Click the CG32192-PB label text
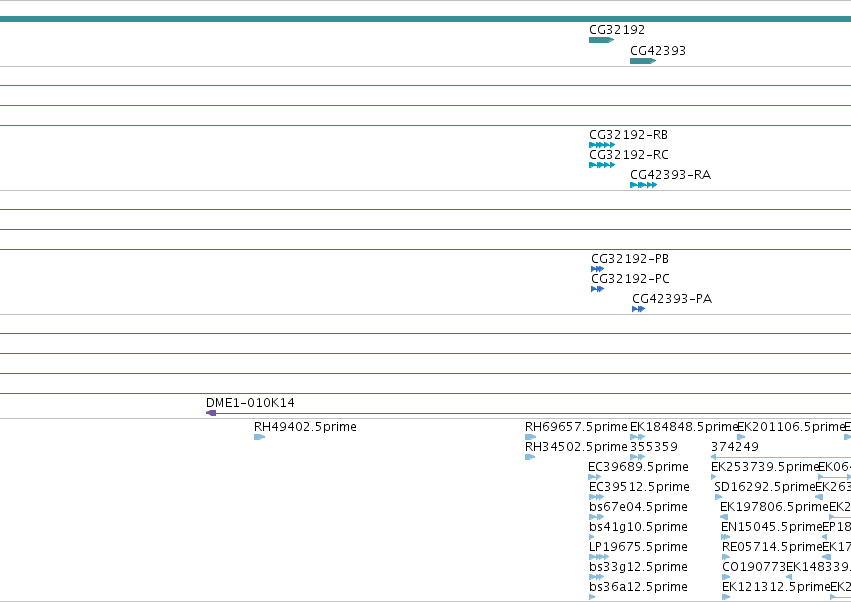Viewport: 851px width, 602px height. (630, 259)
